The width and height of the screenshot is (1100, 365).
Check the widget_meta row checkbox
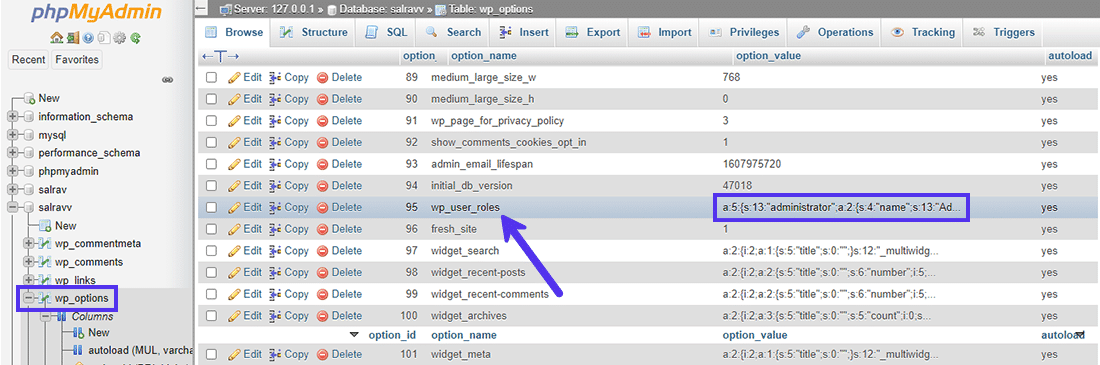click(211, 354)
